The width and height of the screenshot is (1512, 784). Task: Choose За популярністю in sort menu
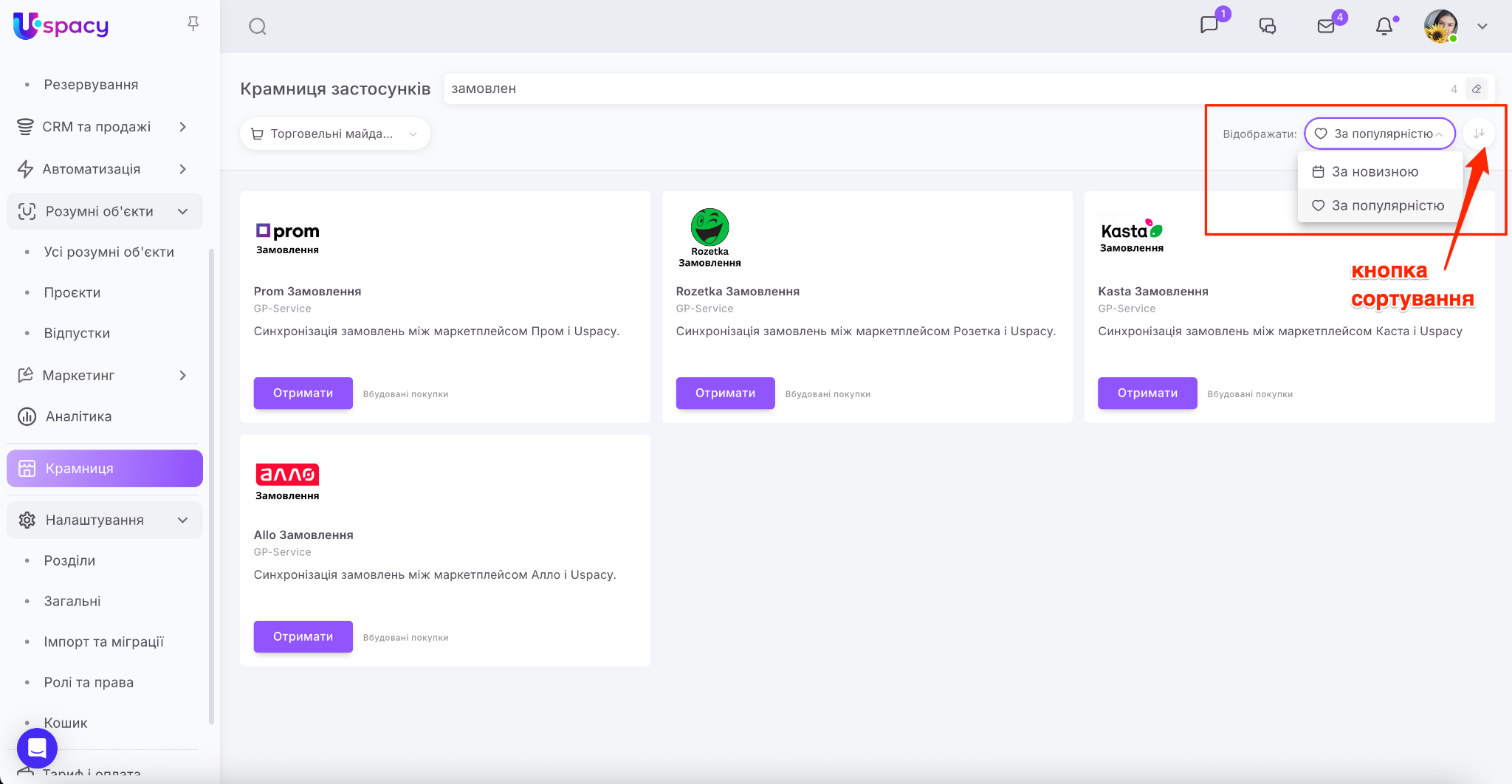coord(1386,206)
